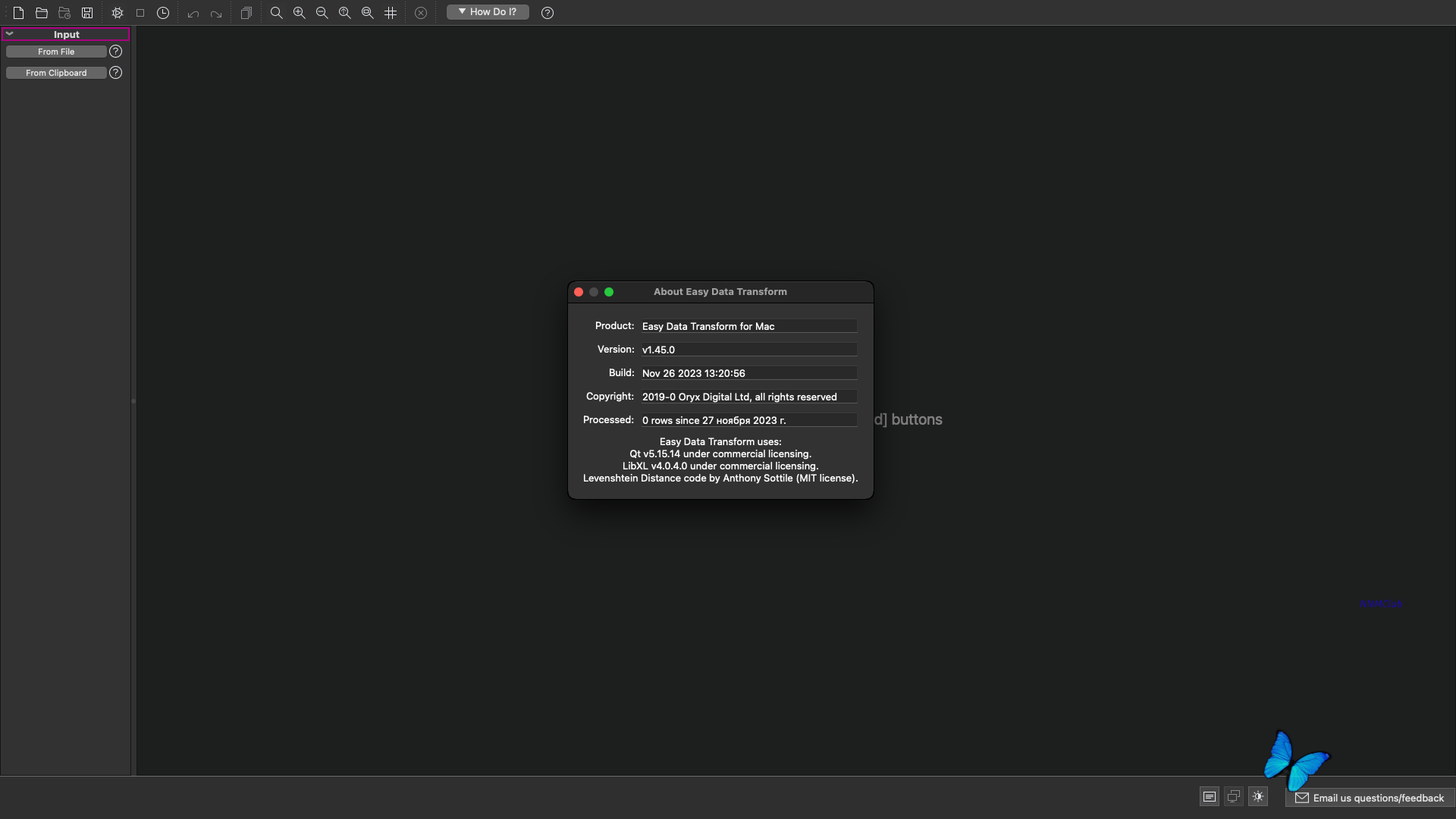
Task: Open a file via folder icon
Action: [x=42, y=13]
